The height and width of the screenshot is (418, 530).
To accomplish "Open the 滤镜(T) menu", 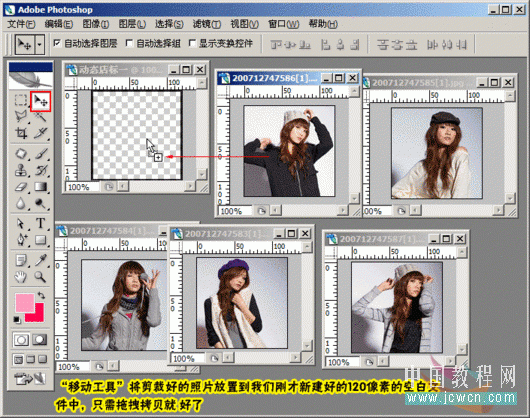I will tap(207, 24).
